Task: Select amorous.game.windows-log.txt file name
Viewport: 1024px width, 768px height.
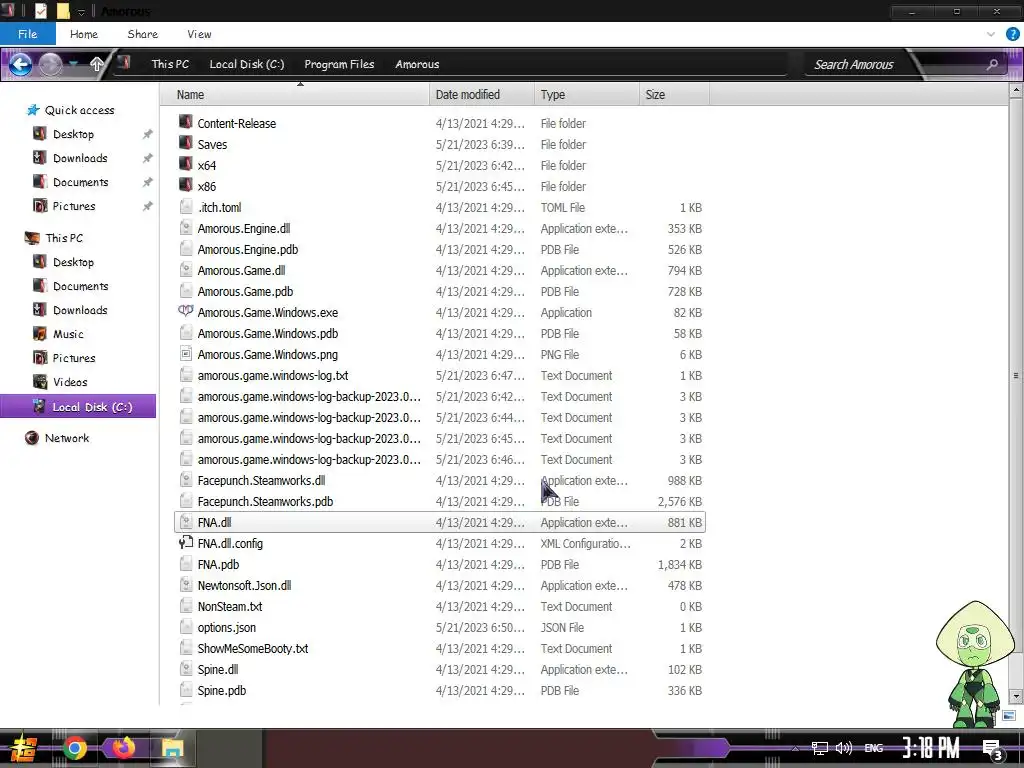Action: point(273,376)
